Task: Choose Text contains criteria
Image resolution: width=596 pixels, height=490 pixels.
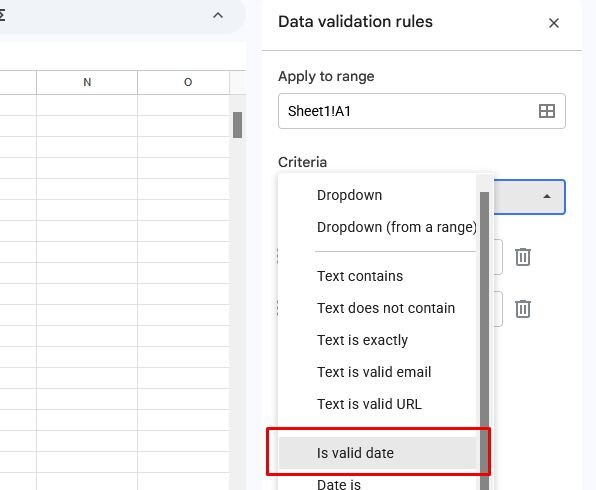Action: coord(377,276)
